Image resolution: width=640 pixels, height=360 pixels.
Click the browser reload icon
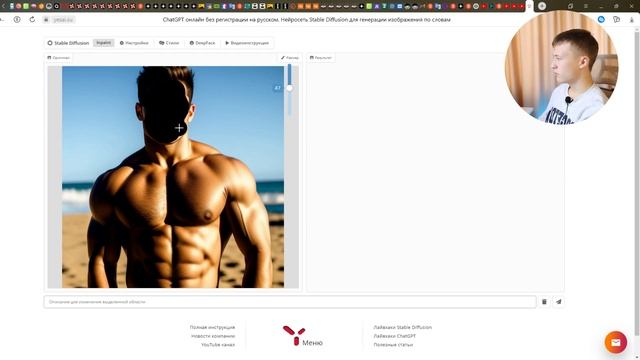(x=32, y=20)
